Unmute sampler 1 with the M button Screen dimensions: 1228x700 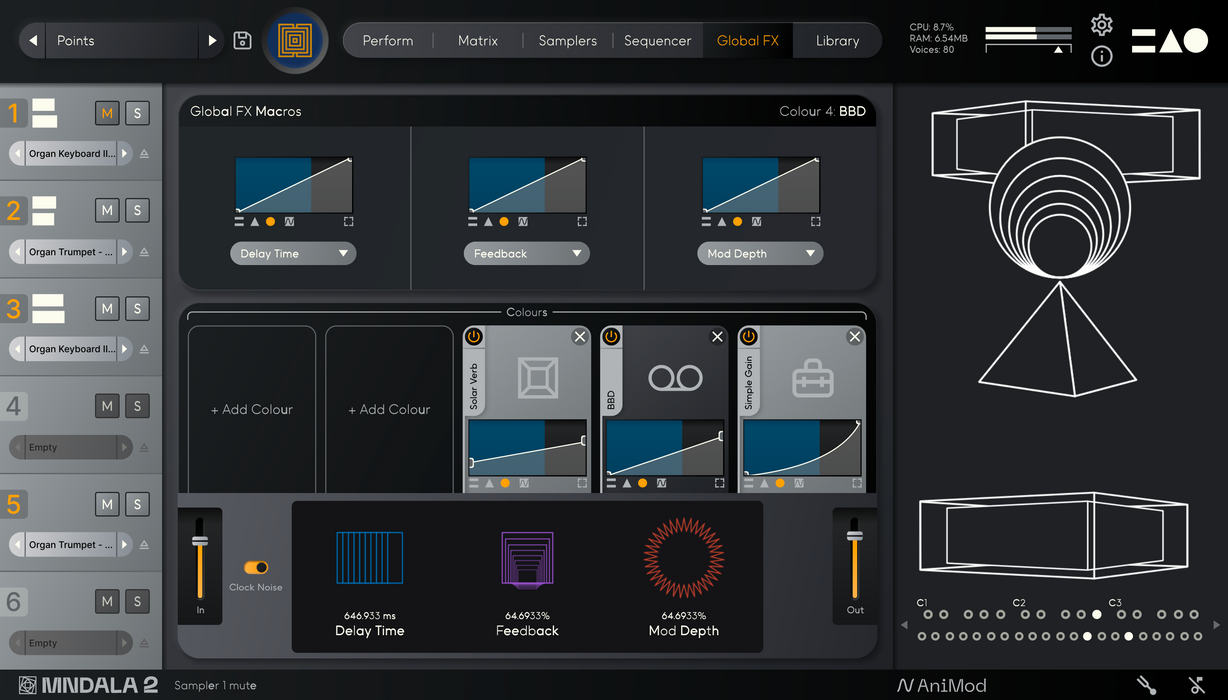point(107,113)
